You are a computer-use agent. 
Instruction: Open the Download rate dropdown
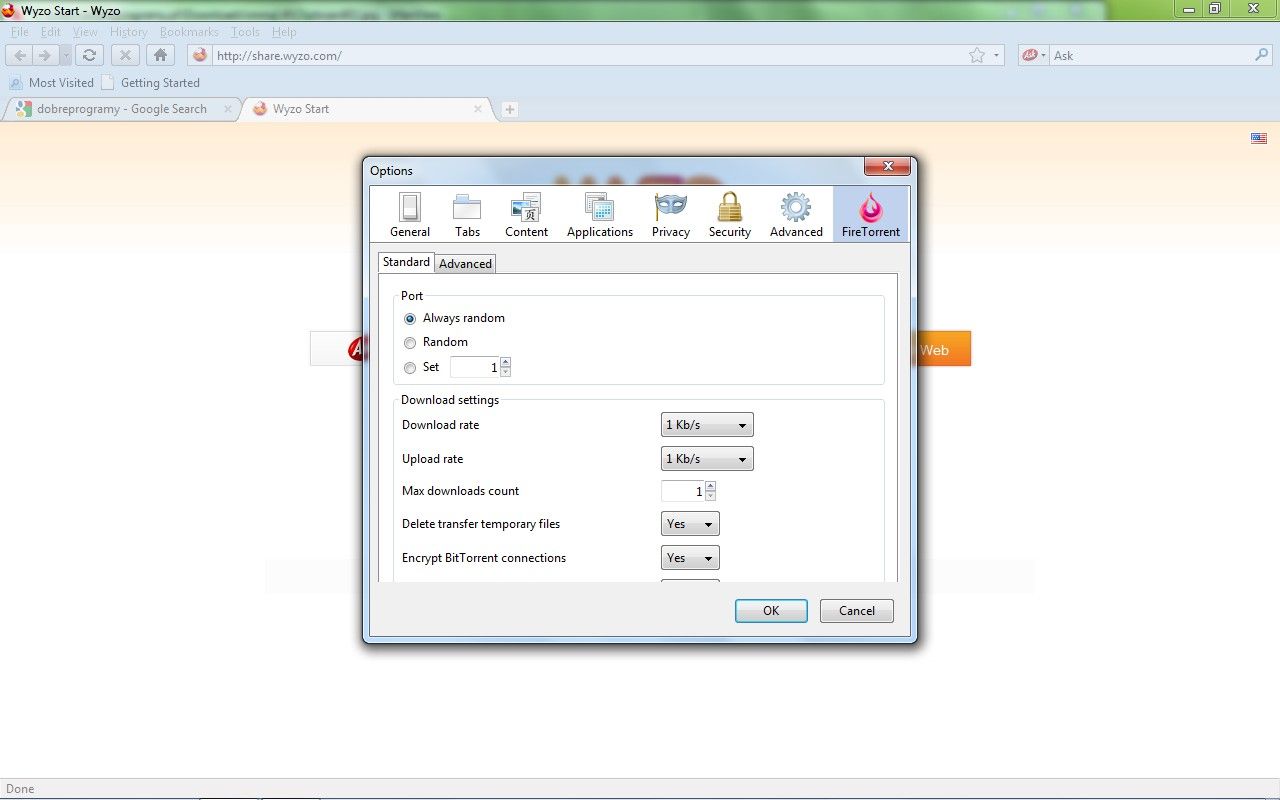click(x=707, y=425)
